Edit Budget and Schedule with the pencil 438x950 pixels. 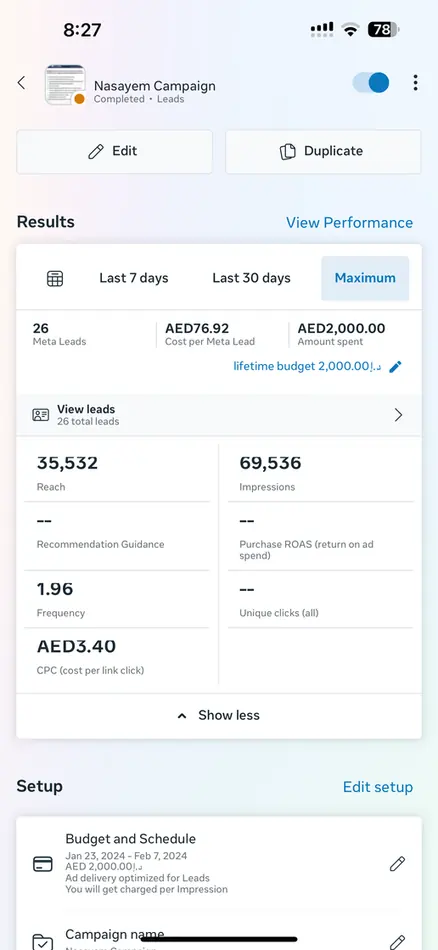[x=397, y=864]
